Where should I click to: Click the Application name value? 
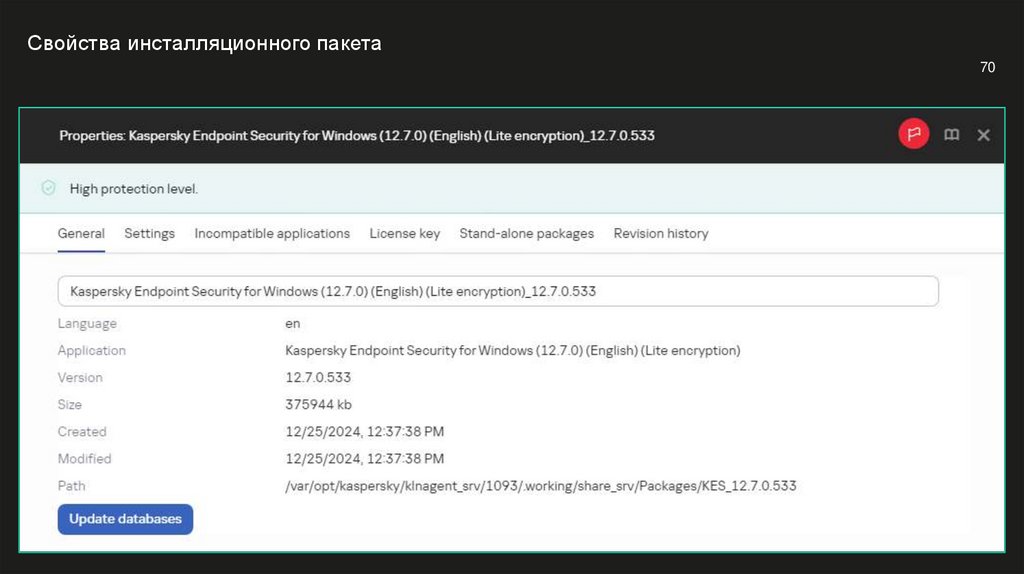point(512,351)
